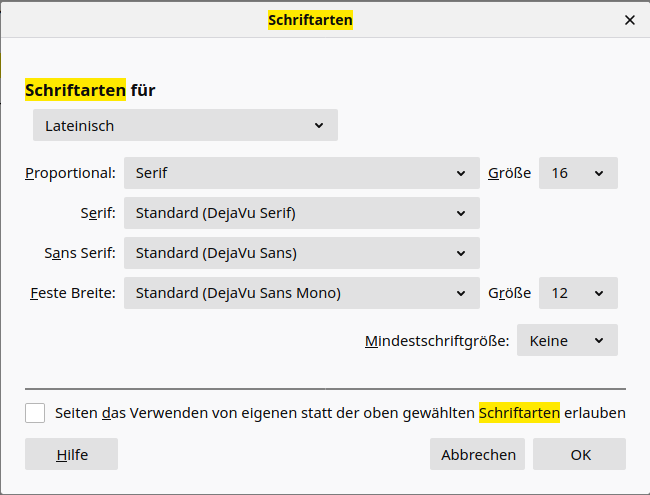Click the Proportional label

[70, 173]
